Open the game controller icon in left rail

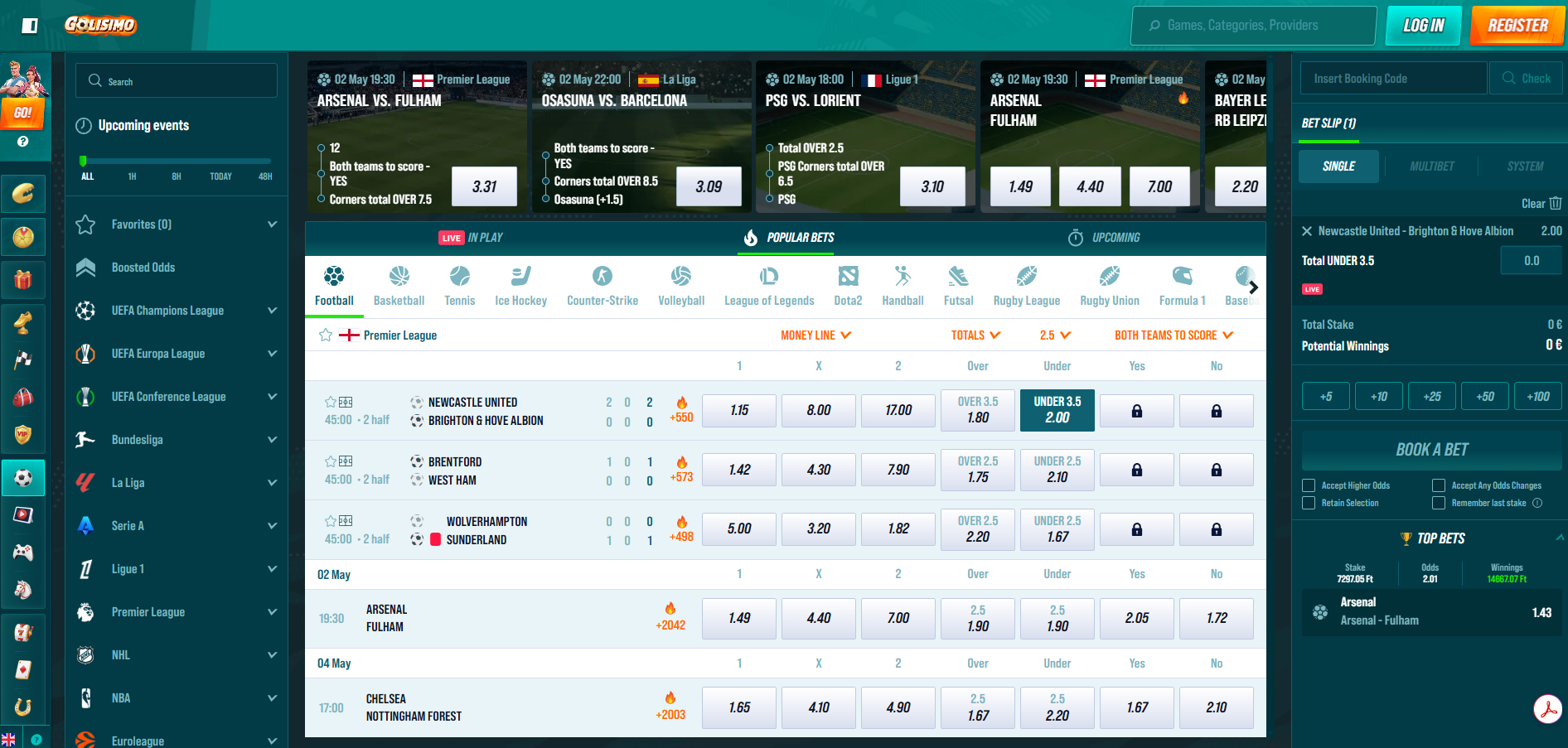[x=23, y=552]
